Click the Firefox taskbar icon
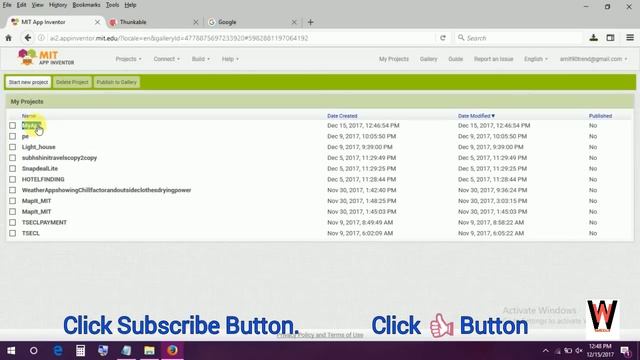This screenshot has width=640, height=360. coord(172,350)
